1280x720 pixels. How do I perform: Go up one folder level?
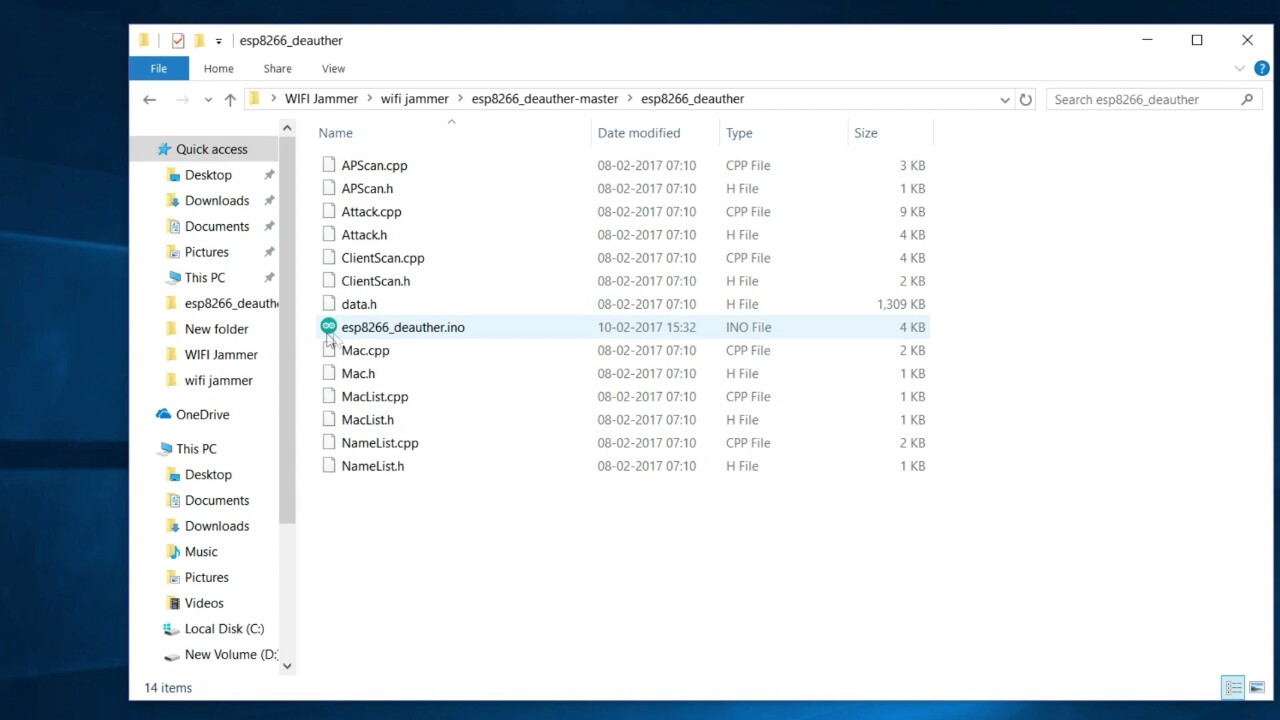tap(230, 99)
